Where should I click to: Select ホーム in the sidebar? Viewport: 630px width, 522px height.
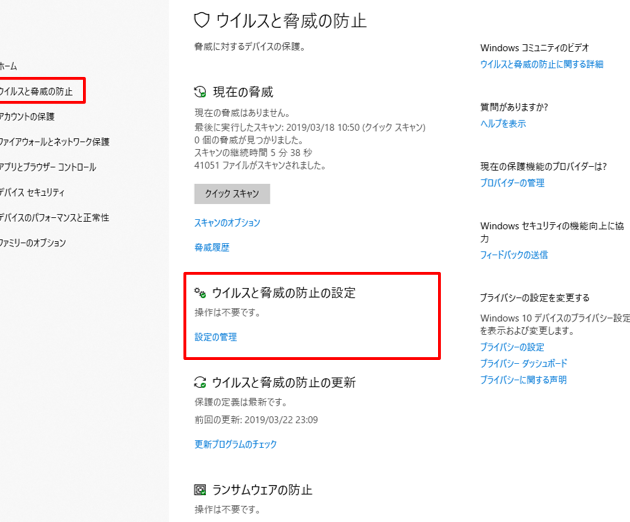pos(8,66)
